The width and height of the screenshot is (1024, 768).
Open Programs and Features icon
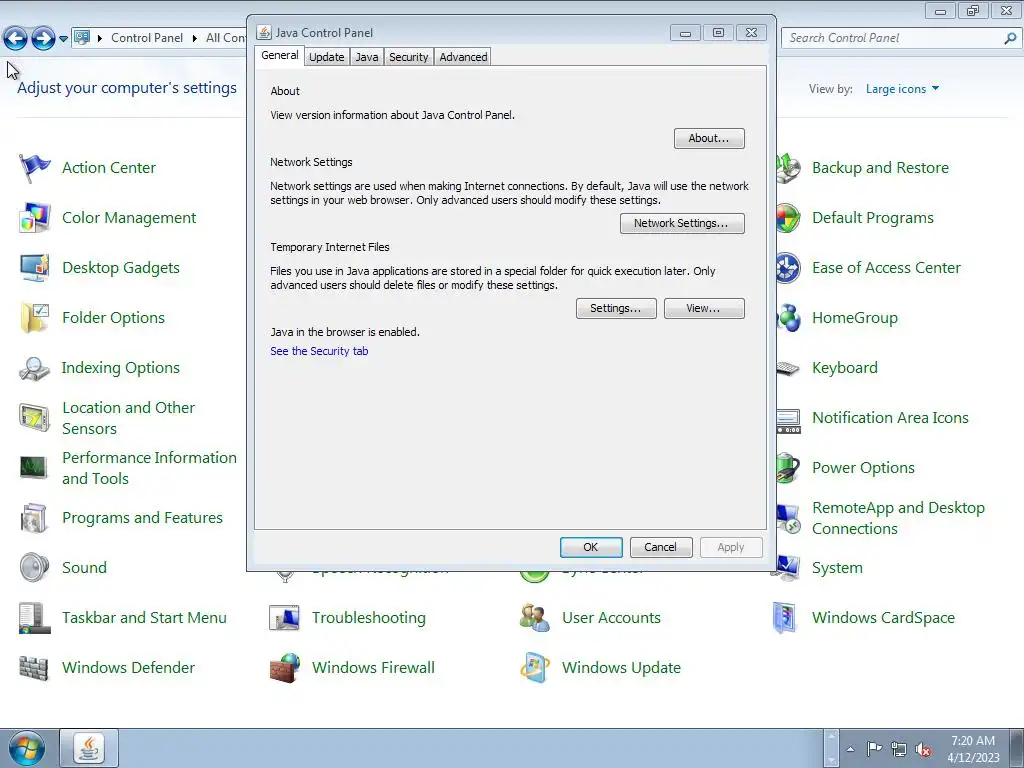tap(34, 518)
